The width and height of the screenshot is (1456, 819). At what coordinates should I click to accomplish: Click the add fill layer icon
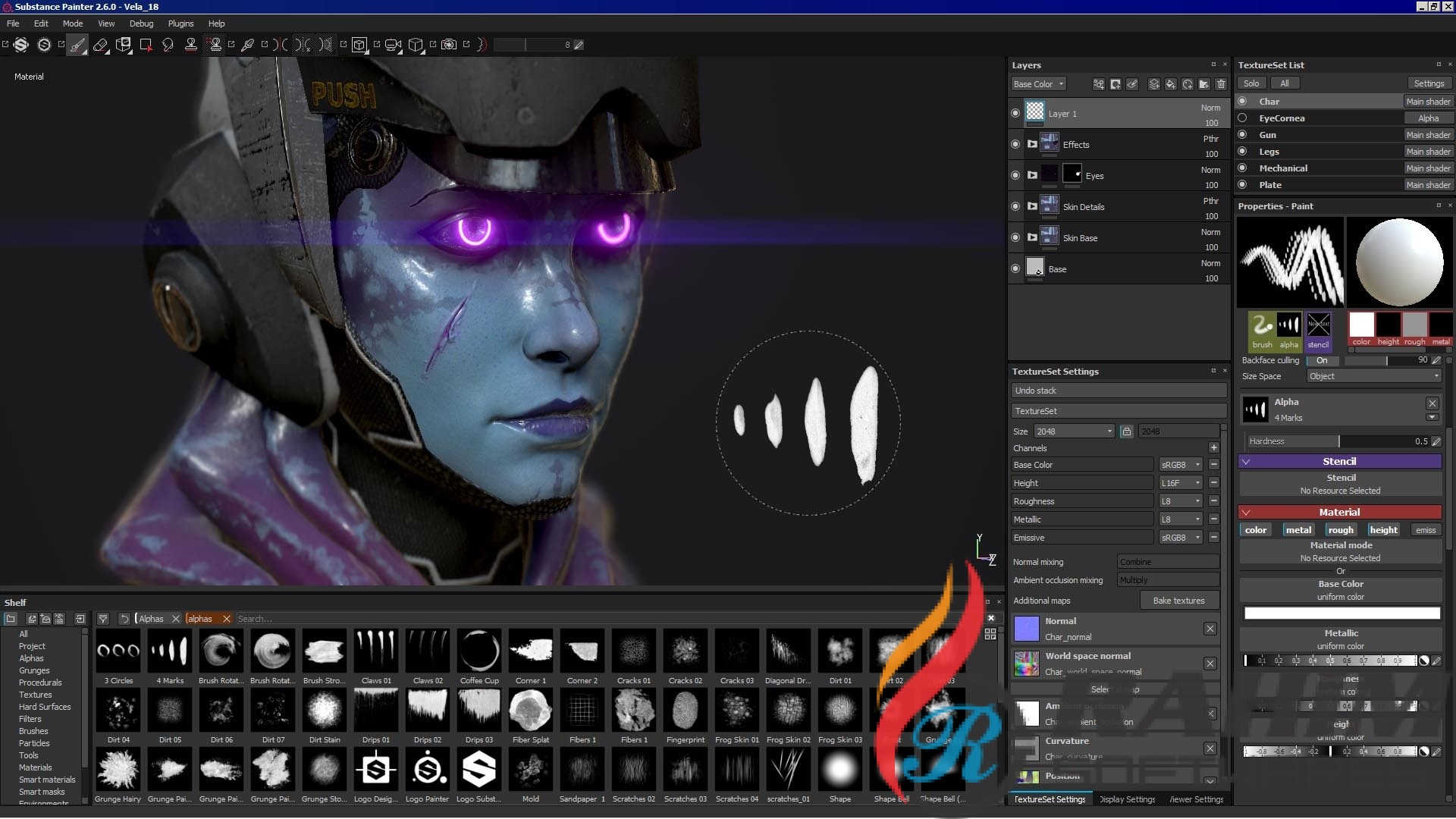[1170, 84]
